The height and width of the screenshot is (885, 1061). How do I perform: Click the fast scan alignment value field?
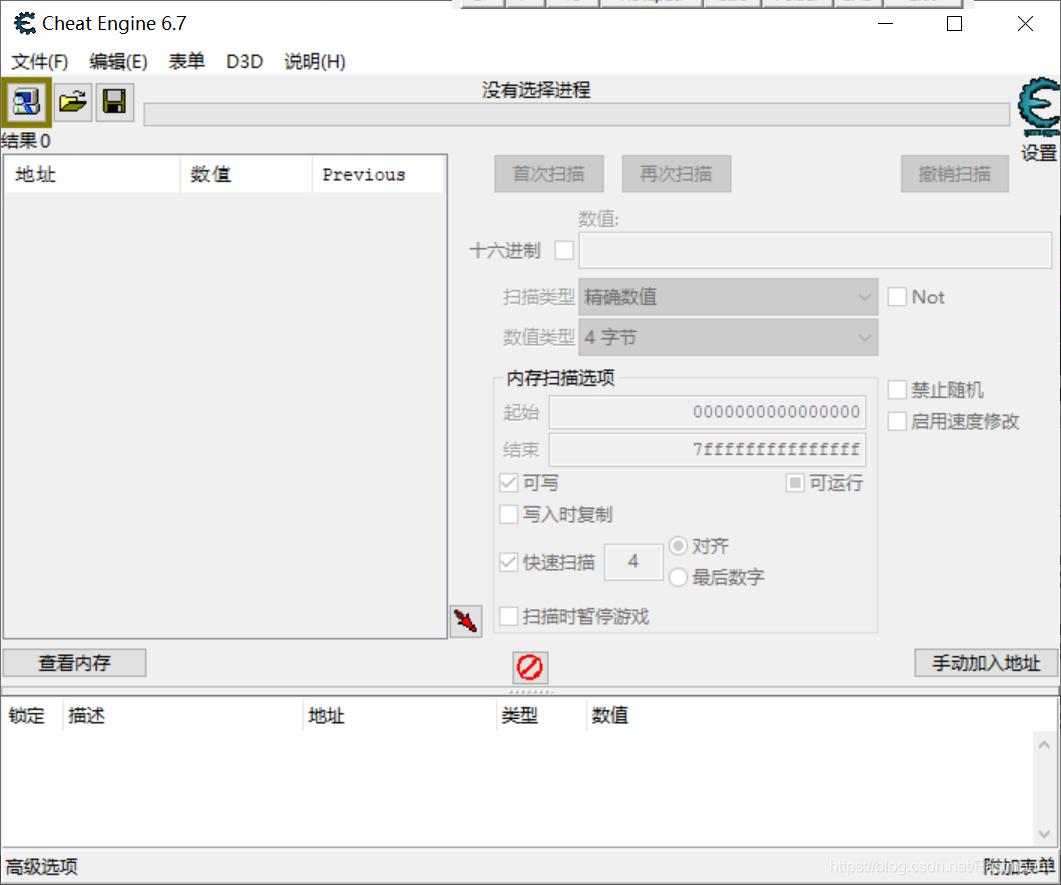[633, 562]
